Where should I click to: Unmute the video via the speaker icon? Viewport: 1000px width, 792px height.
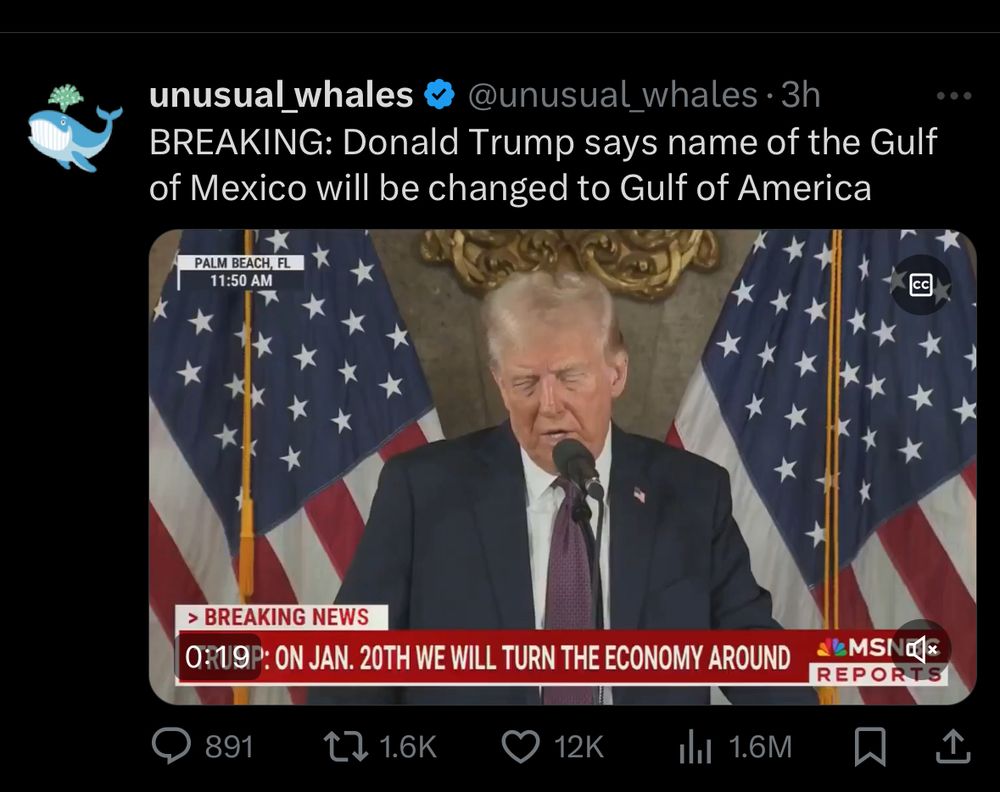(921, 649)
